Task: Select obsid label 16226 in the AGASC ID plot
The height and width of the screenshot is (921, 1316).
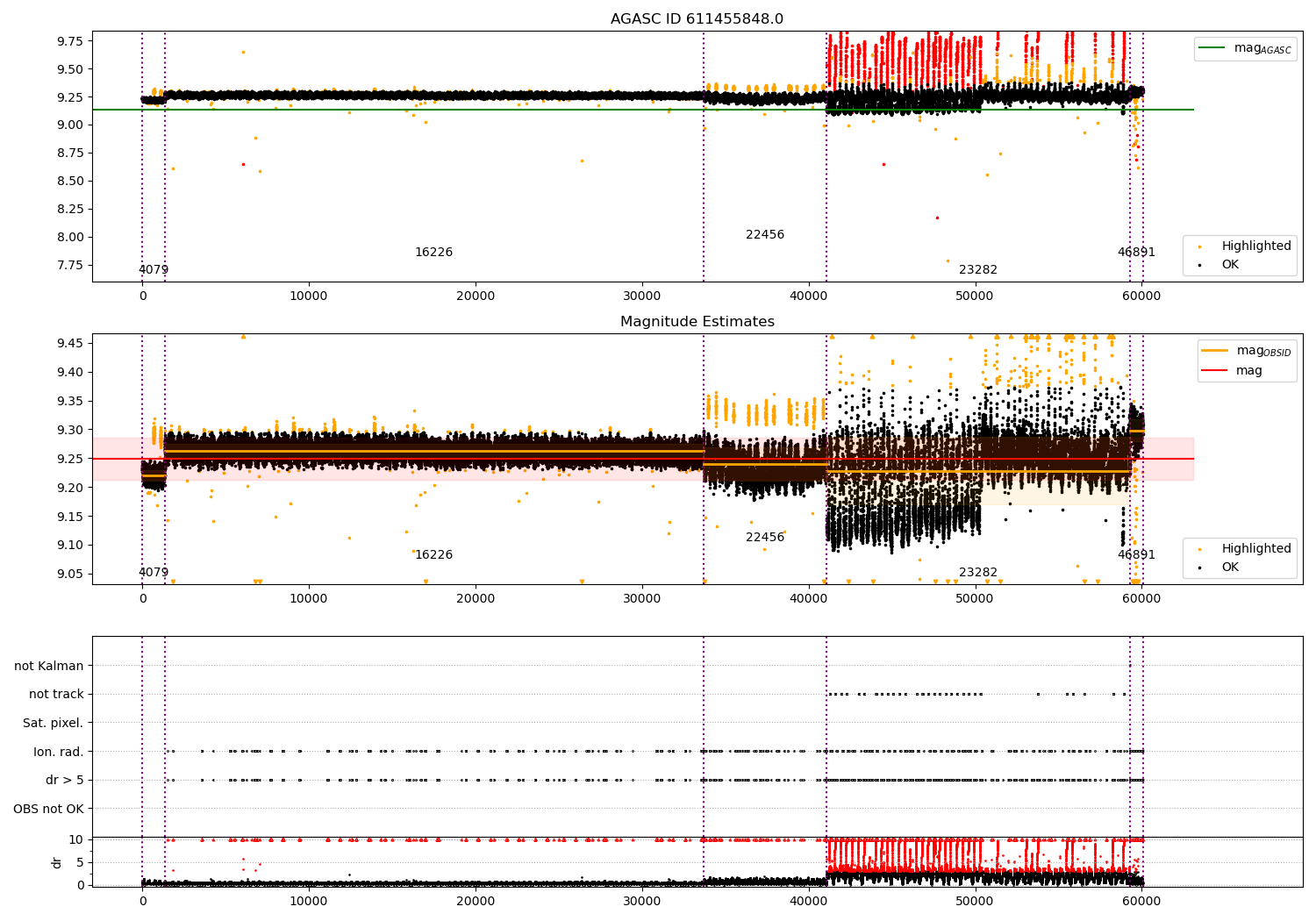Action: click(433, 253)
